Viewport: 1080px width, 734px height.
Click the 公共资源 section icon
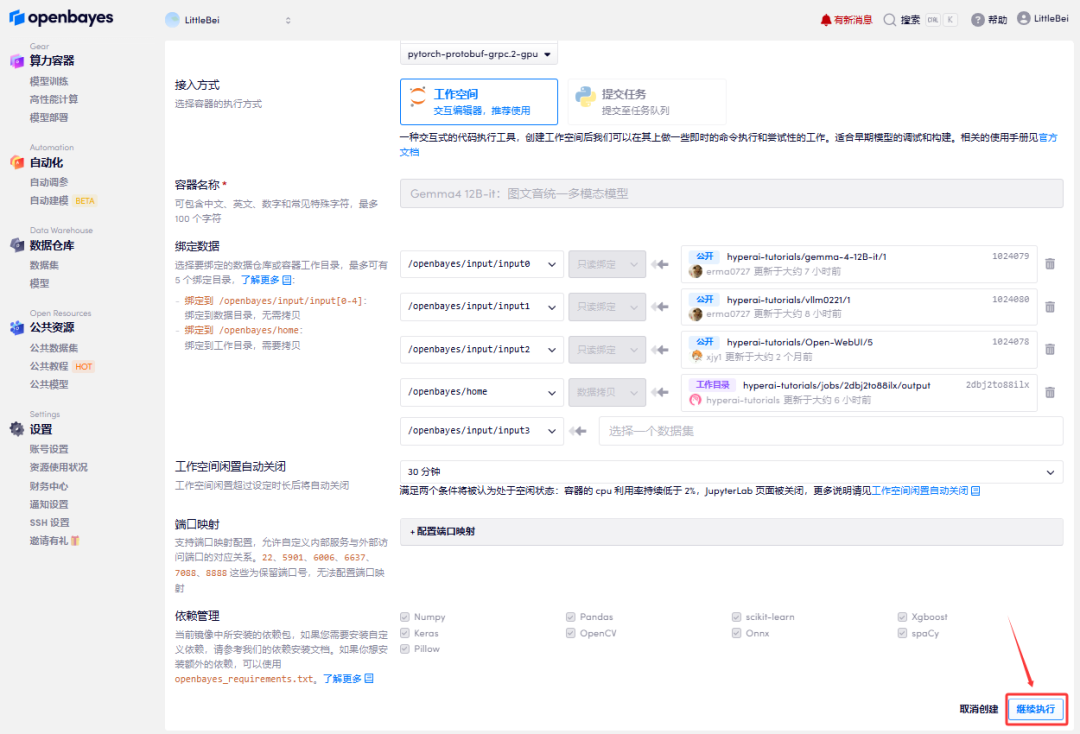[17, 328]
